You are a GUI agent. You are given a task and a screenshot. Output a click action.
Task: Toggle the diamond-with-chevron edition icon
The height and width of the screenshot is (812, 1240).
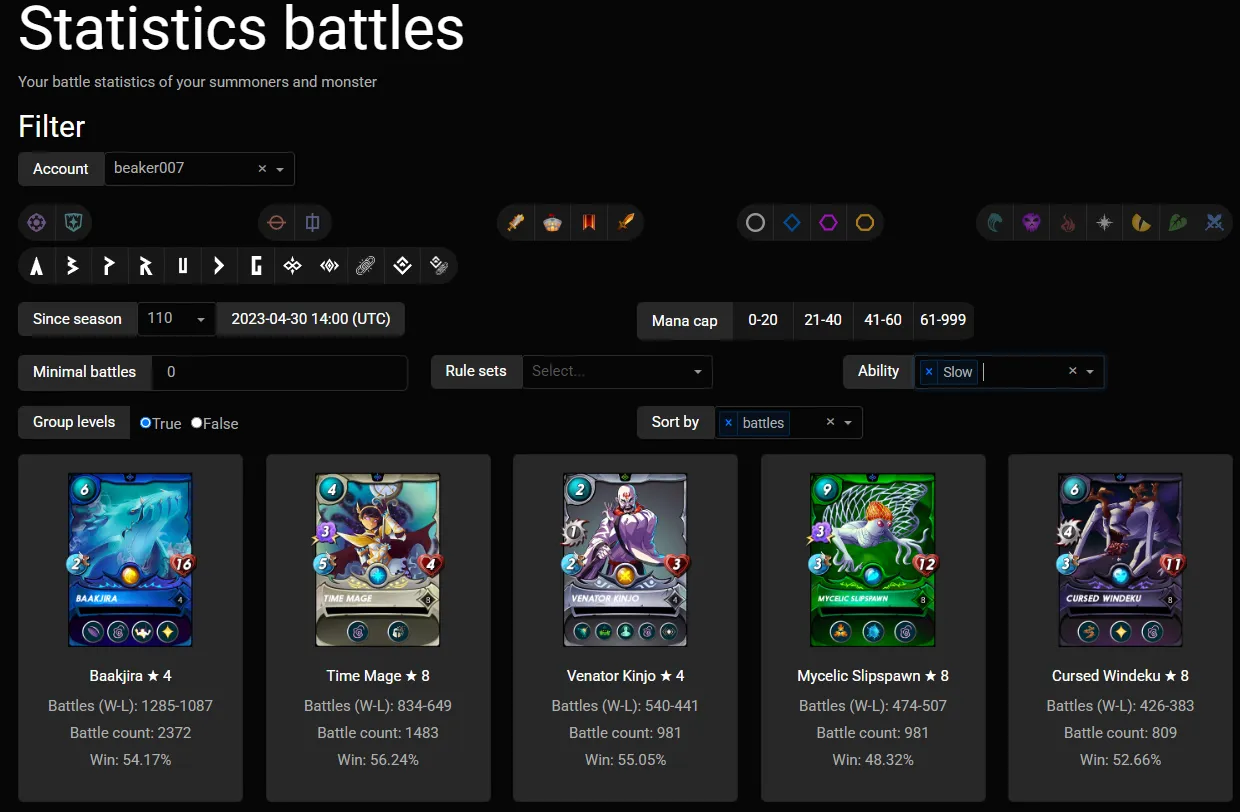402,266
